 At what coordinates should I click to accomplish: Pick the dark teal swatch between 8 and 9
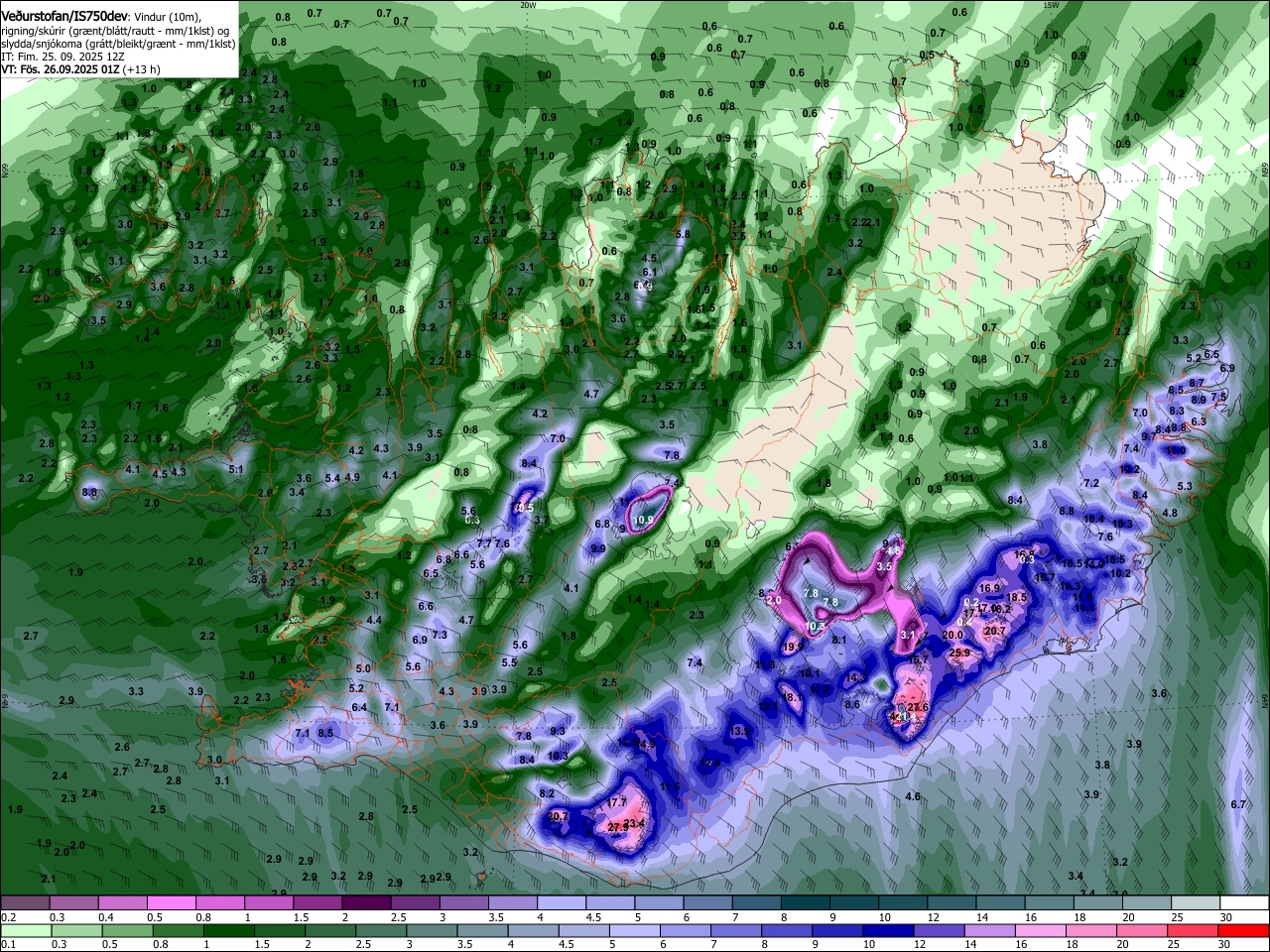tap(806, 903)
